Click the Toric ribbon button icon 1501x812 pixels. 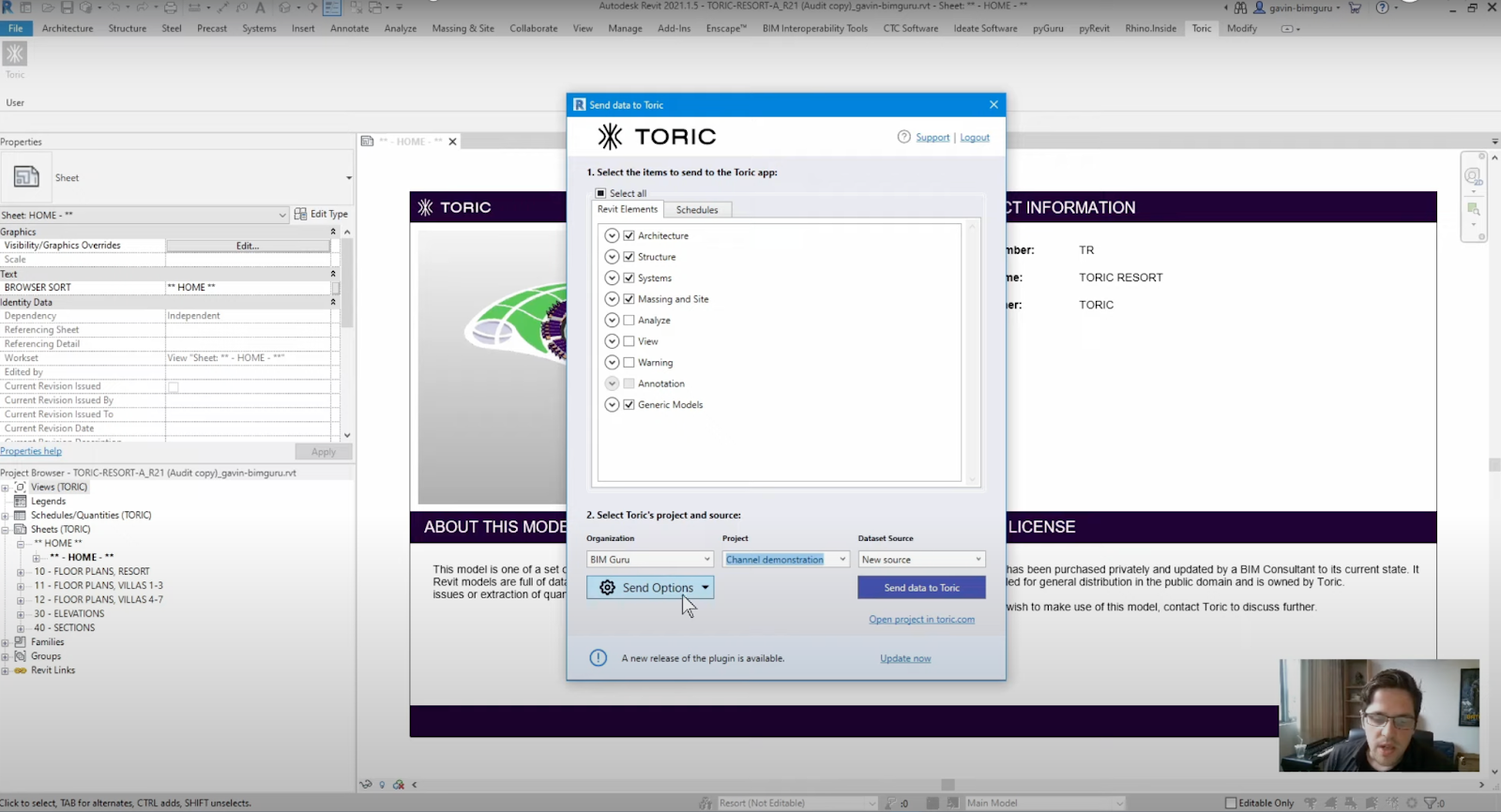(15, 54)
